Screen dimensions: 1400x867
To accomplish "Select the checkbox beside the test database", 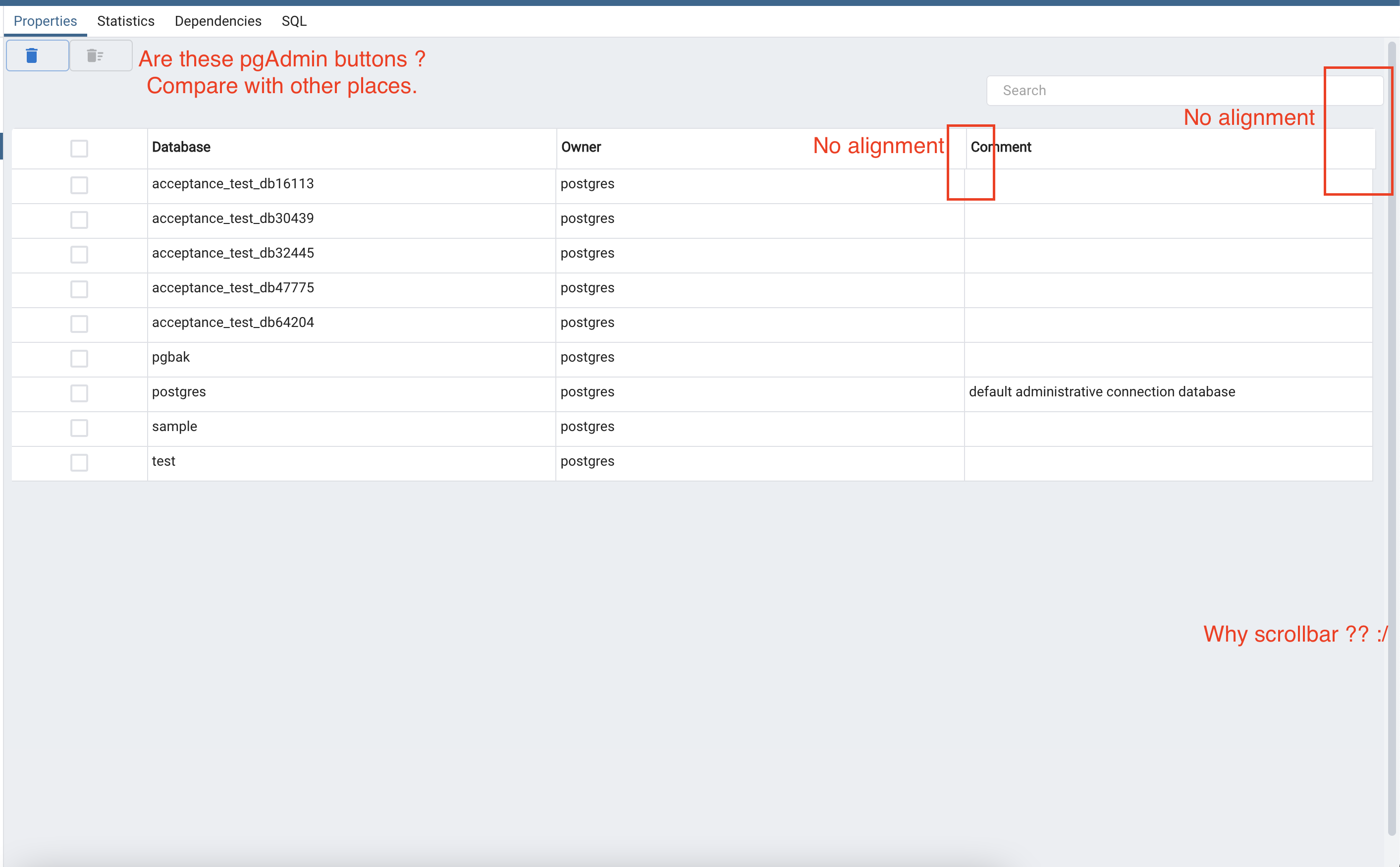I will pyautogui.click(x=79, y=462).
